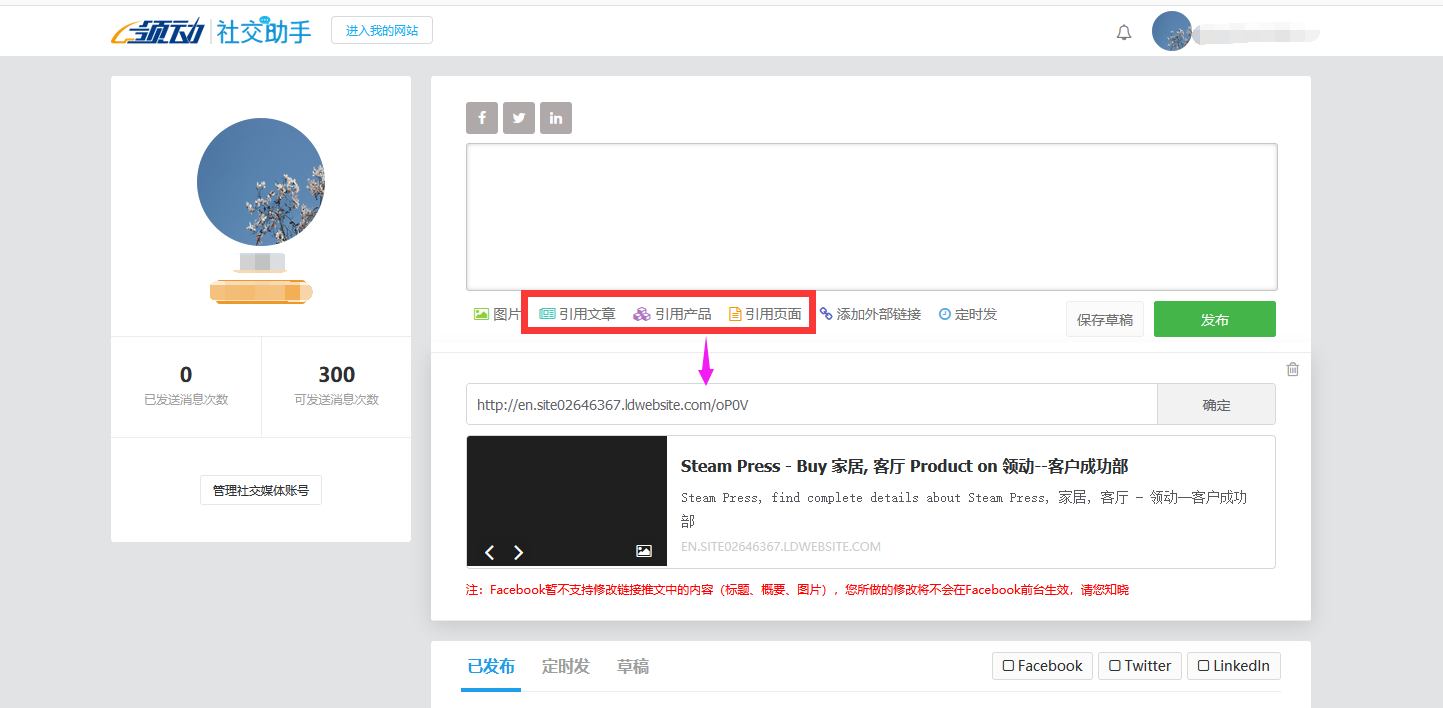This screenshot has width=1443, height=708.
Task: Click the 管理社交媒体账号 button
Action: 260,490
